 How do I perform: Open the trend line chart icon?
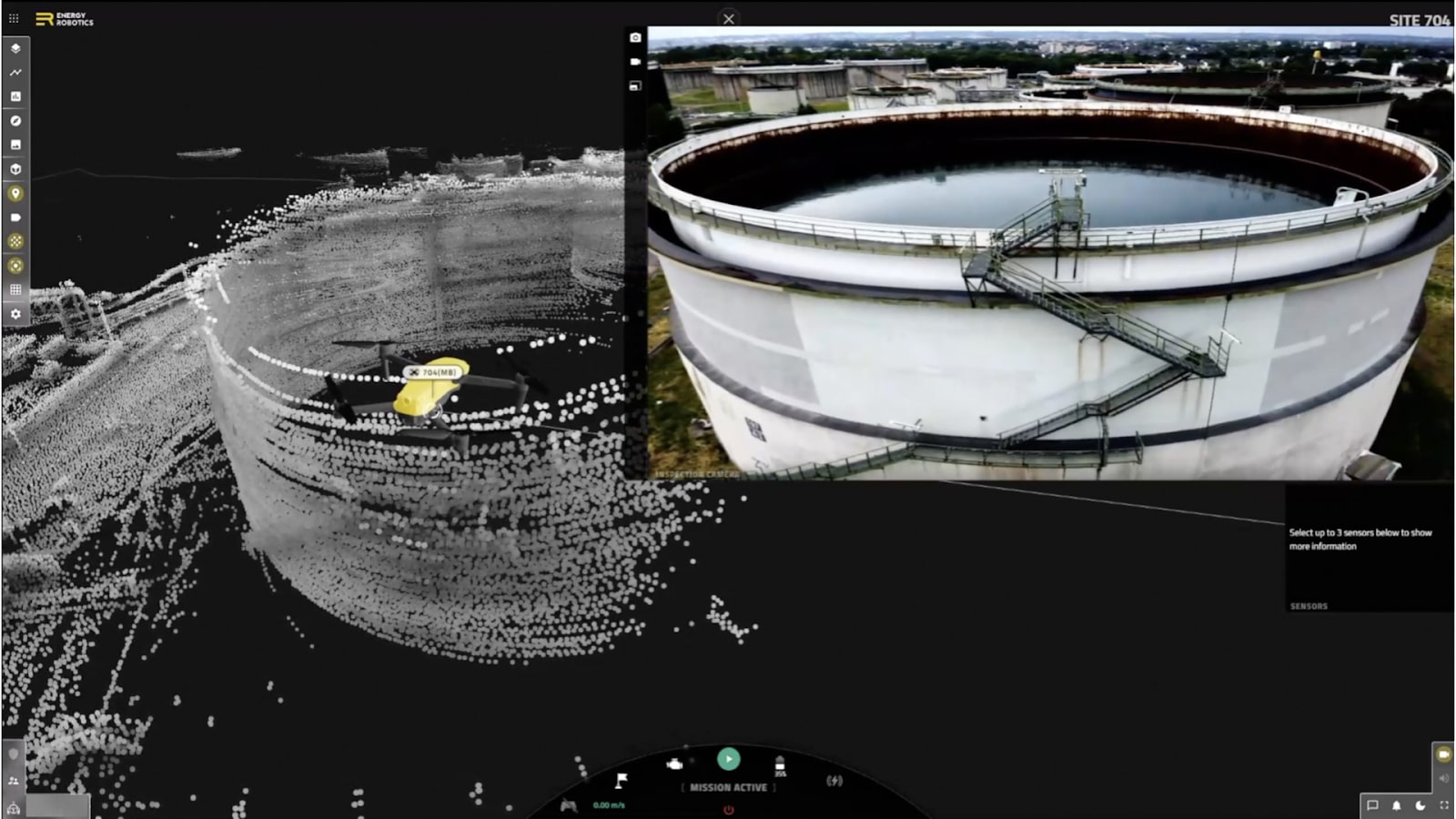(x=15, y=72)
